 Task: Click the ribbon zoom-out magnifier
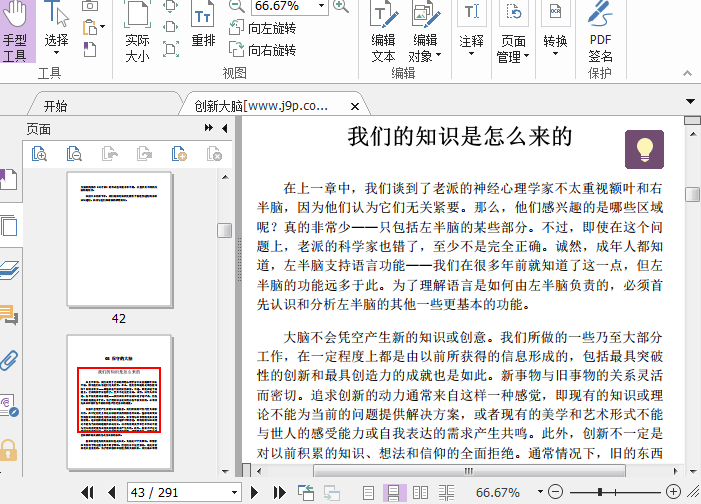237,6
